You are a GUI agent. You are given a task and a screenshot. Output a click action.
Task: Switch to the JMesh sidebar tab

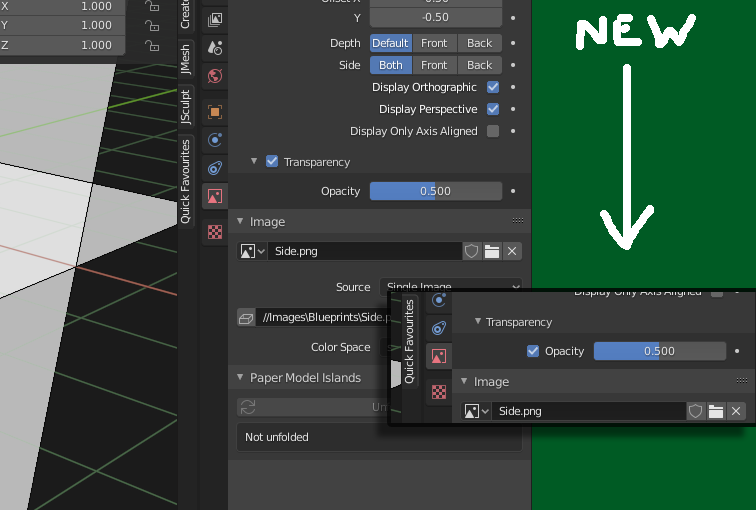(x=185, y=59)
